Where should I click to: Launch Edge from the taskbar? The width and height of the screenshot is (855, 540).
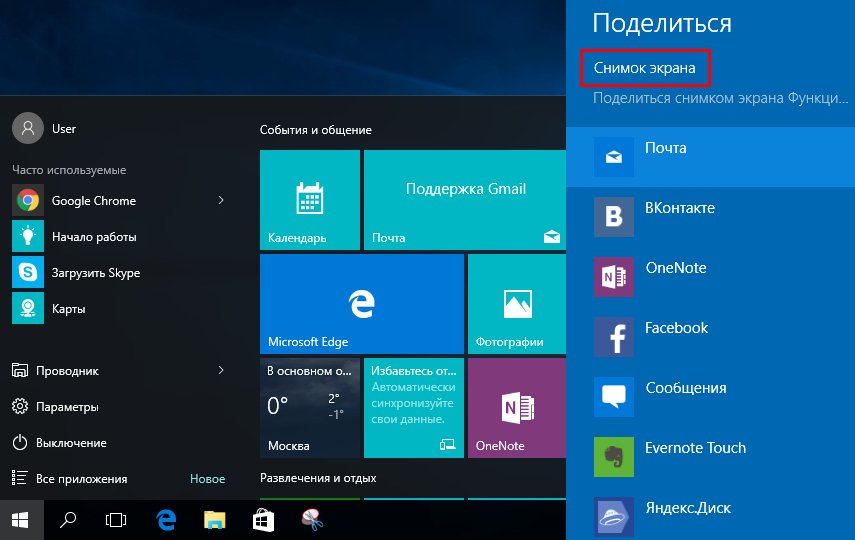pos(166,520)
